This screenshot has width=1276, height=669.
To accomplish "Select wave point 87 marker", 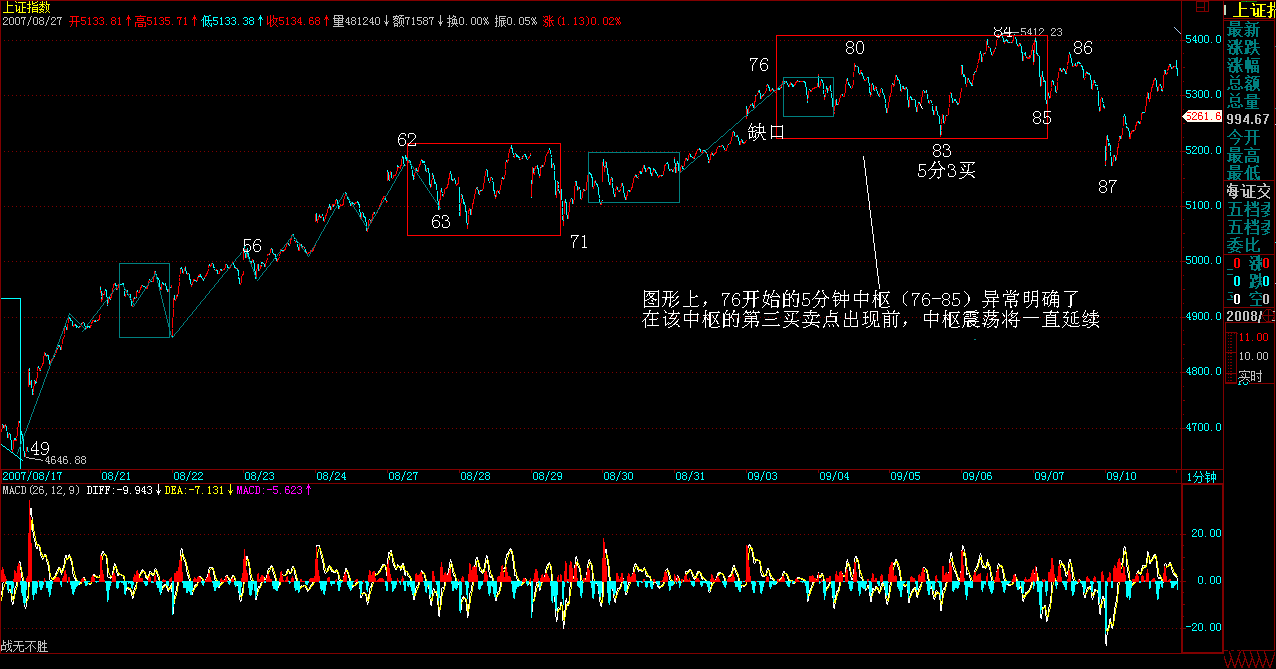I will (x=1107, y=186).
